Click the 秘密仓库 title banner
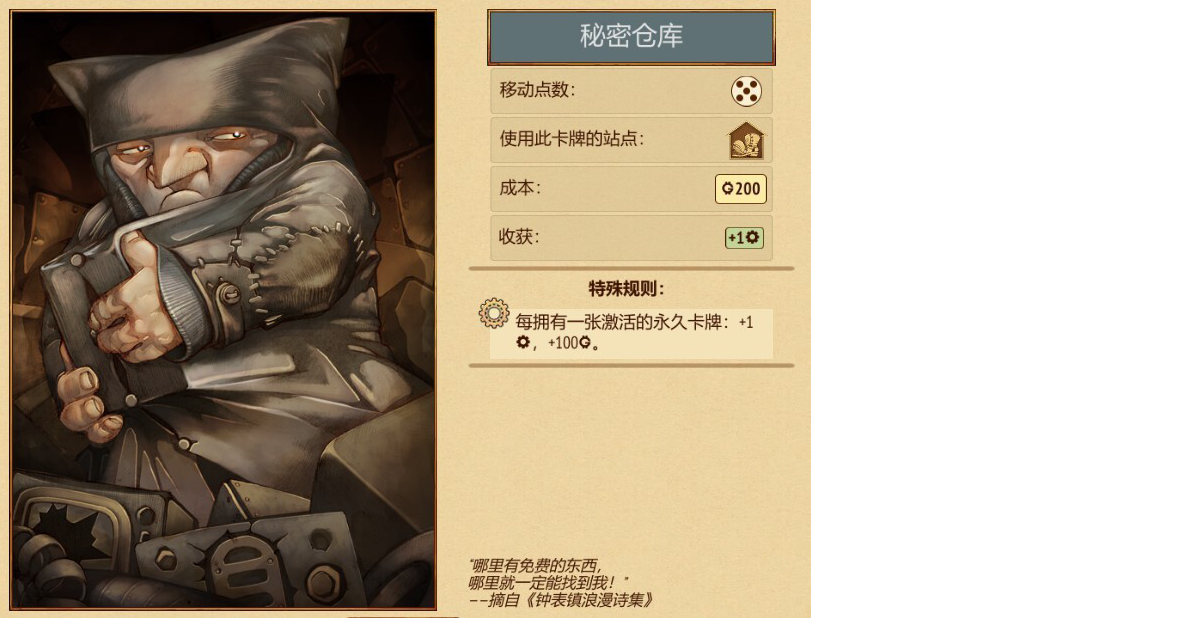The height and width of the screenshot is (618, 1200). coord(631,37)
